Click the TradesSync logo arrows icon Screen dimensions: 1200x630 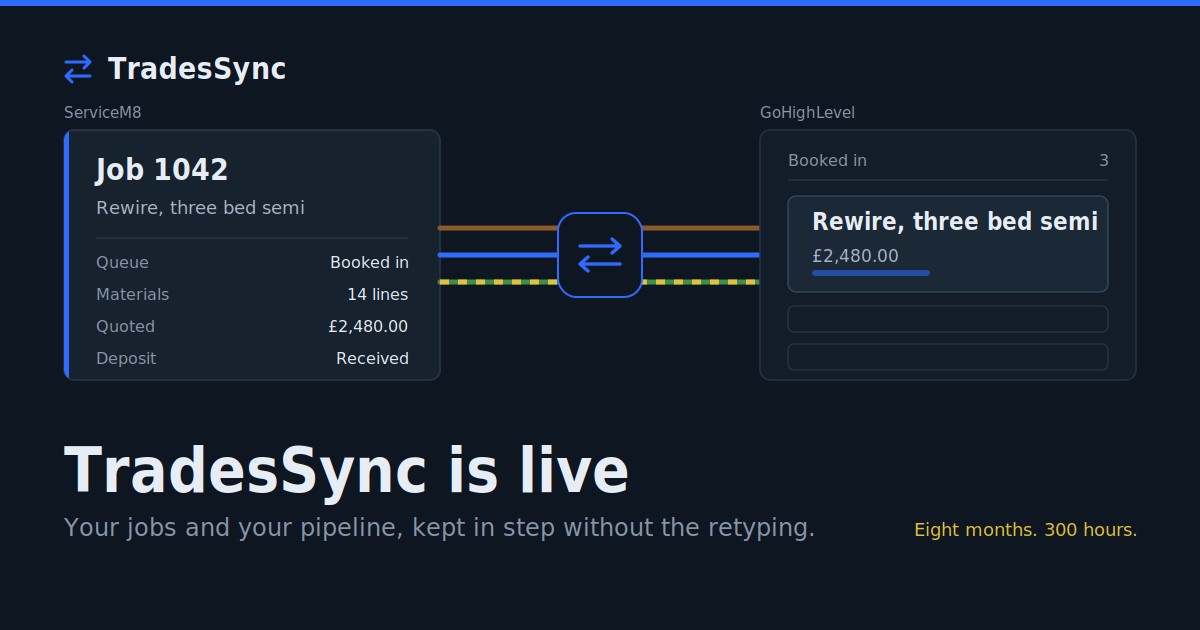coord(78,69)
